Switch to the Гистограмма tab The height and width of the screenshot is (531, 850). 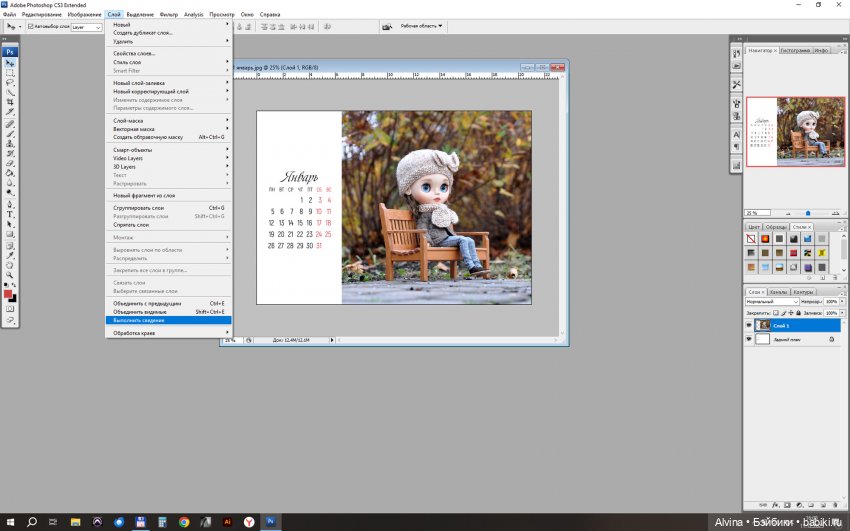795,50
